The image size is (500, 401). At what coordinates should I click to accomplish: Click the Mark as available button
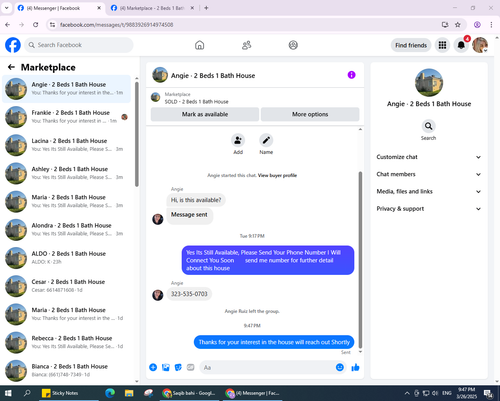(205, 114)
